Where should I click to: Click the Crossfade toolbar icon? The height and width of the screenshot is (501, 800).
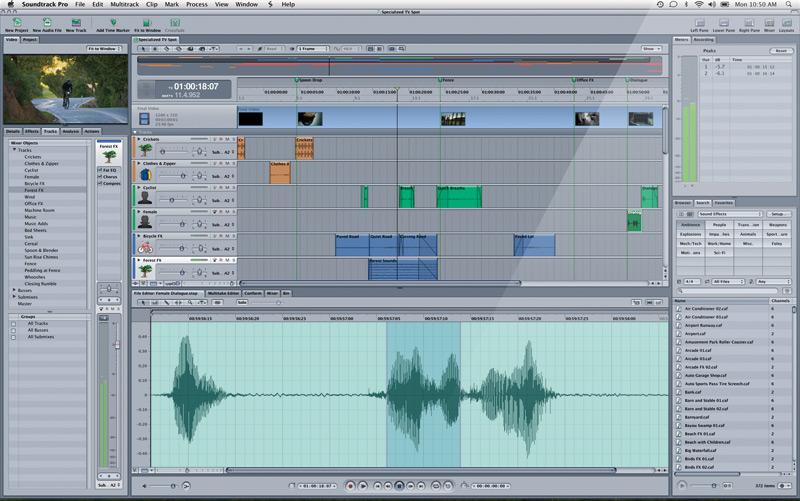(x=175, y=22)
